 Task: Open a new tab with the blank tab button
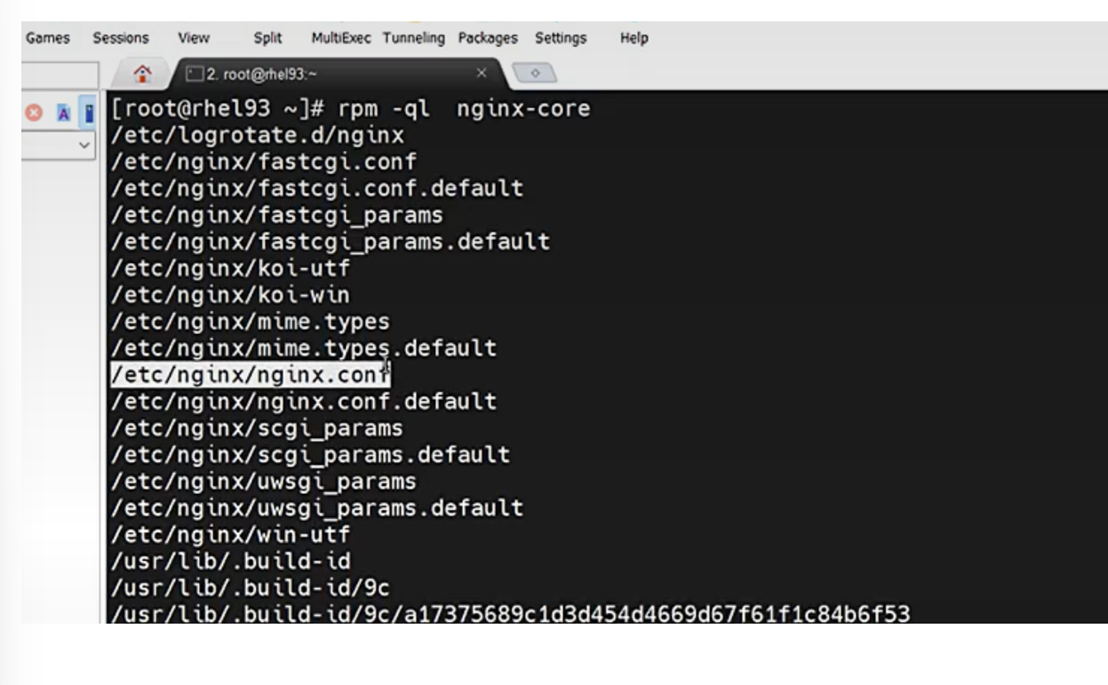pos(535,73)
